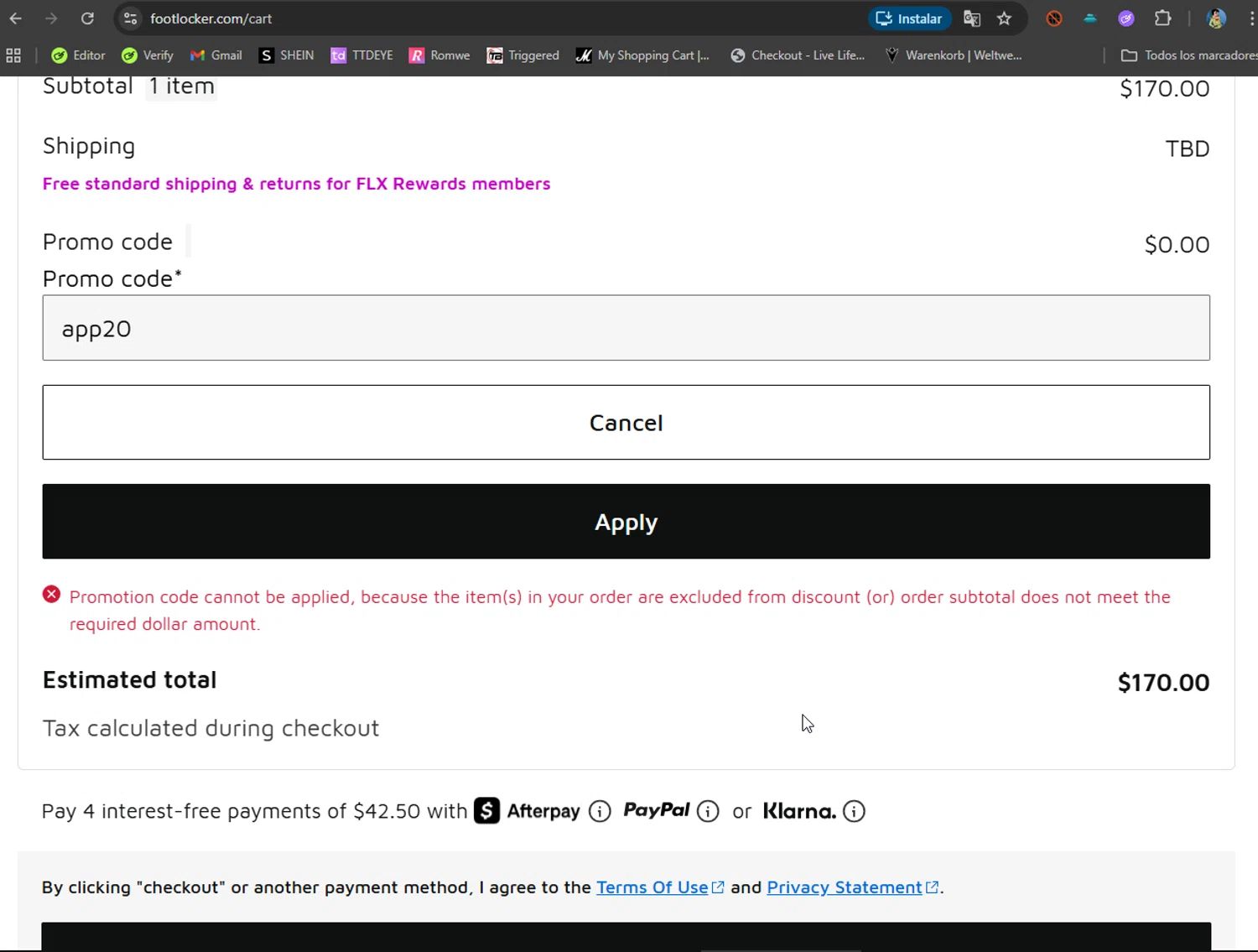Screen dimensions: 1258x952
Task: Bookmark this page with the star icon
Action: [x=1004, y=18]
